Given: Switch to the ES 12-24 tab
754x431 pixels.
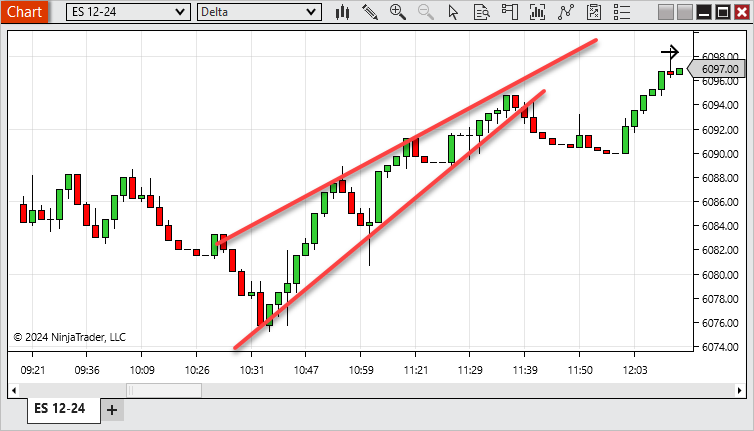Looking at the screenshot, I should (x=60, y=409).
